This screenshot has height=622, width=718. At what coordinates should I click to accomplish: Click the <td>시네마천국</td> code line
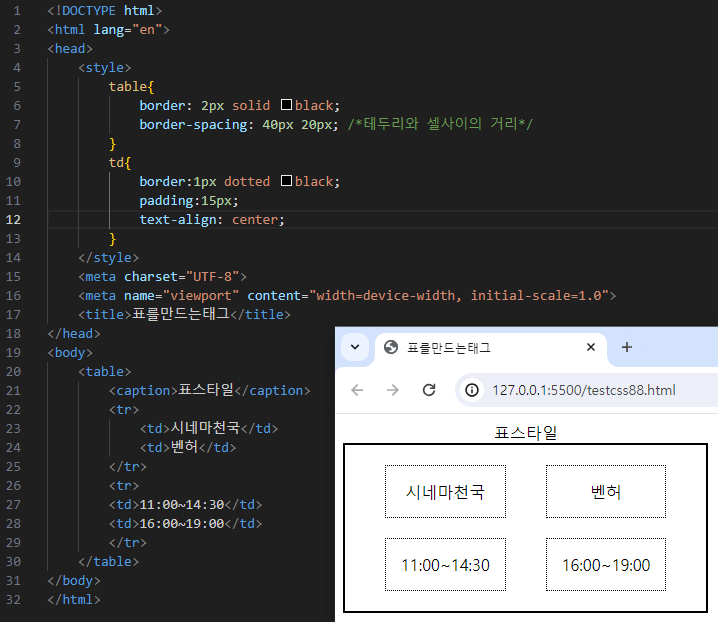[209, 428]
